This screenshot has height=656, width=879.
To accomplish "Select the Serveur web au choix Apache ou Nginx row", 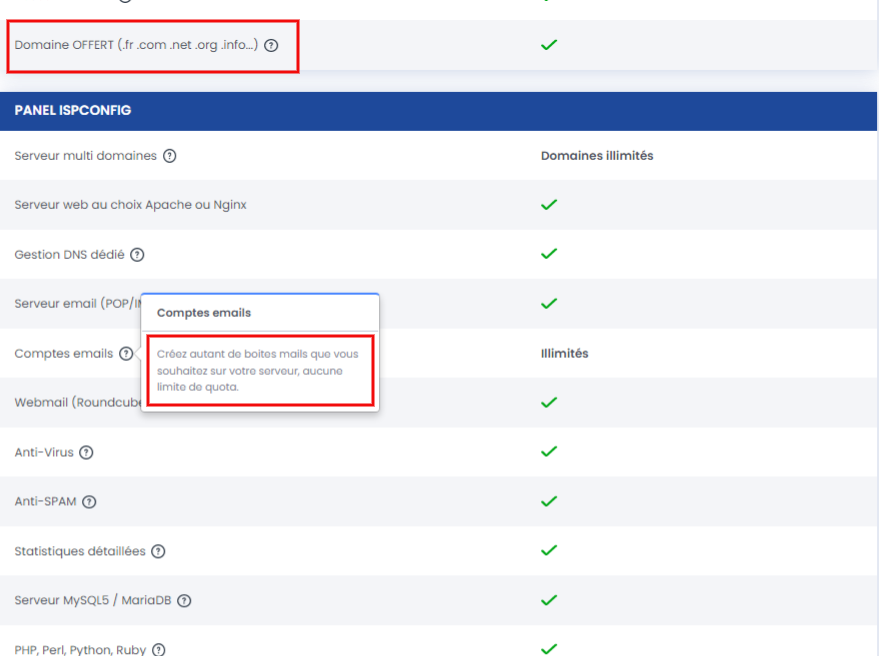I will point(130,204).
